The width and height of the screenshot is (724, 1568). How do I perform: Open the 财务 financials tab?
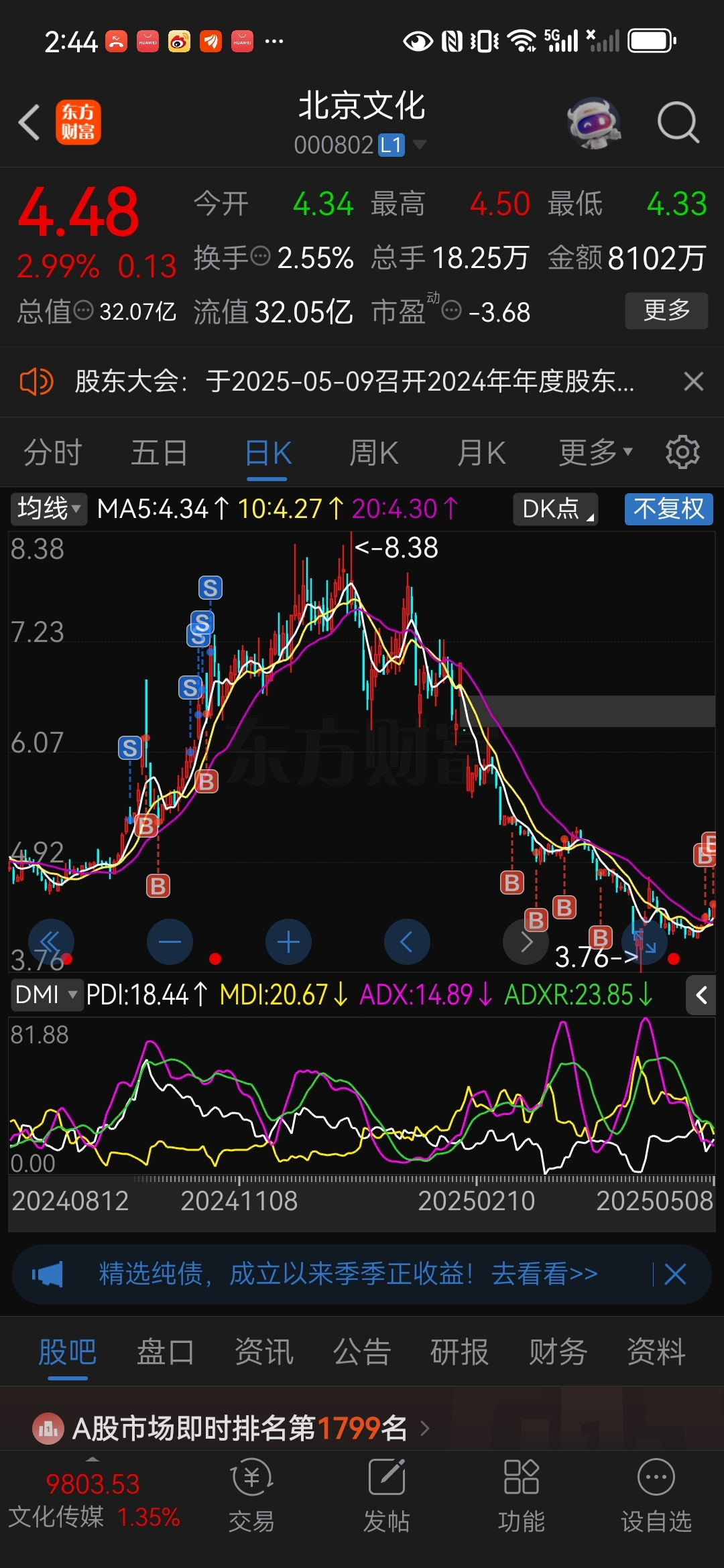point(558,1352)
